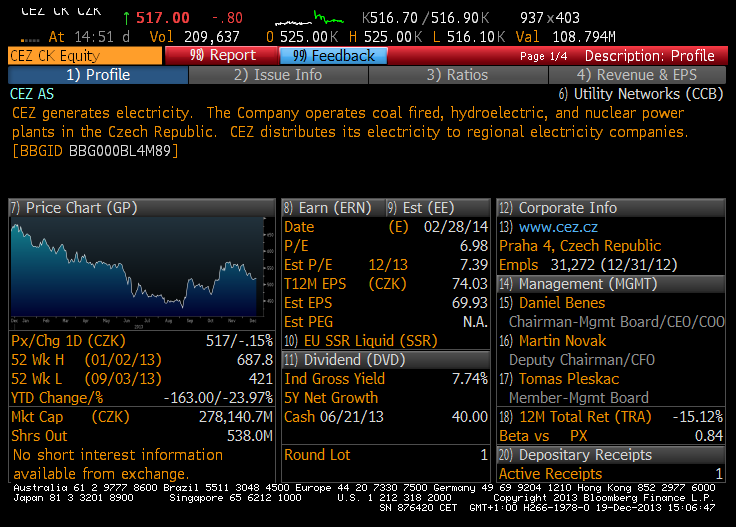The width and height of the screenshot is (736, 527).
Task: Click the CEZ CK Equity input field
Action: pos(85,56)
